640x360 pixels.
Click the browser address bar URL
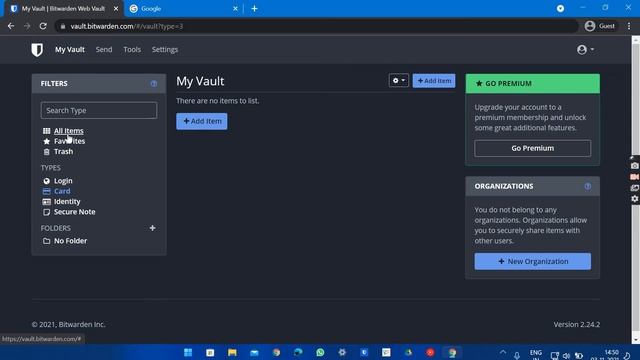pyautogui.click(x=127, y=26)
